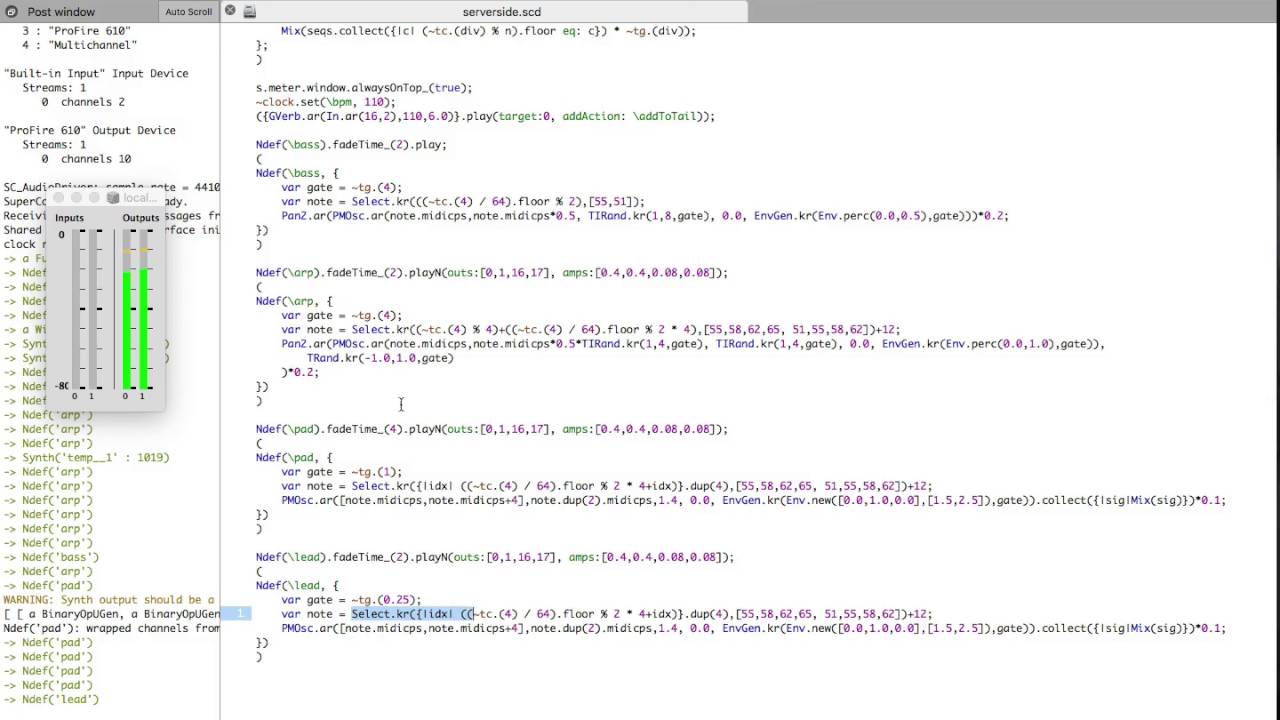Image resolution: width=1280 pixels, height=720 pixels.
Task: Click 'Ndef(\bass).fadeTime_(2).play;' line
Action: click(351, 145)
